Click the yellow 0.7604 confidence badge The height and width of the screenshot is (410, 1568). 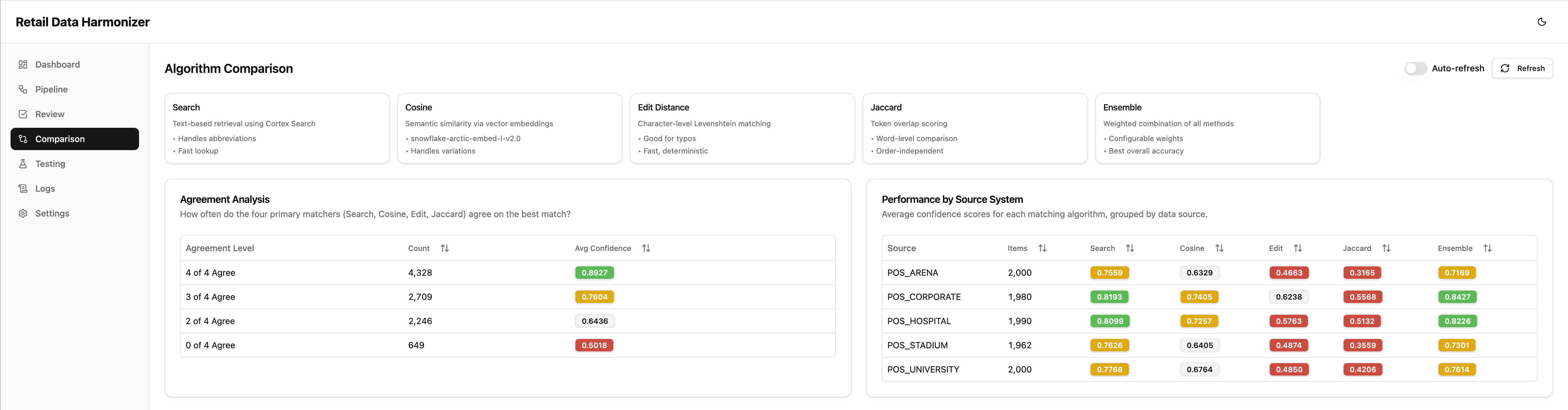594,297
